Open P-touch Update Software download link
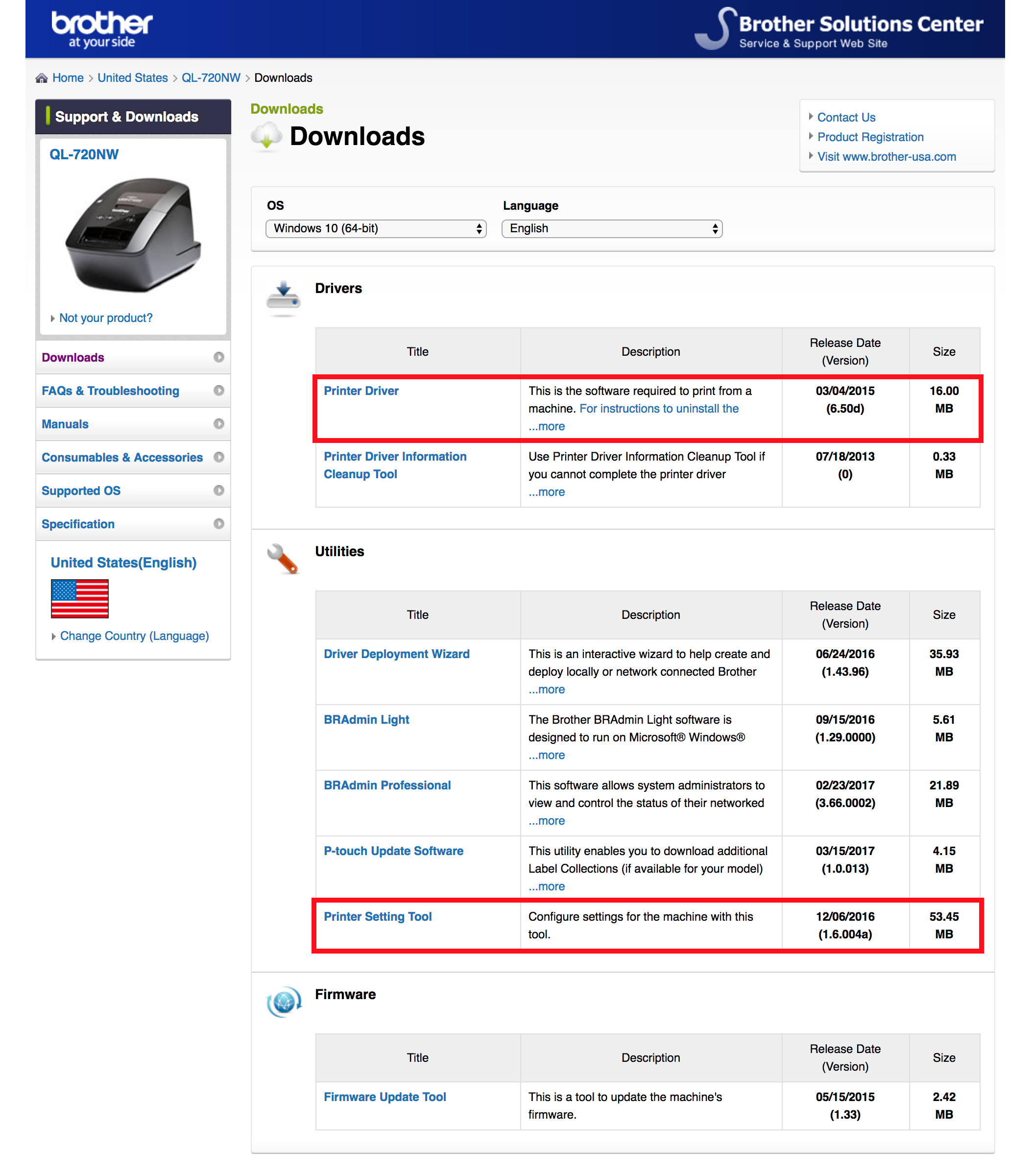The width and height of the screenshot is (1033, 1176). pos(393,850)
